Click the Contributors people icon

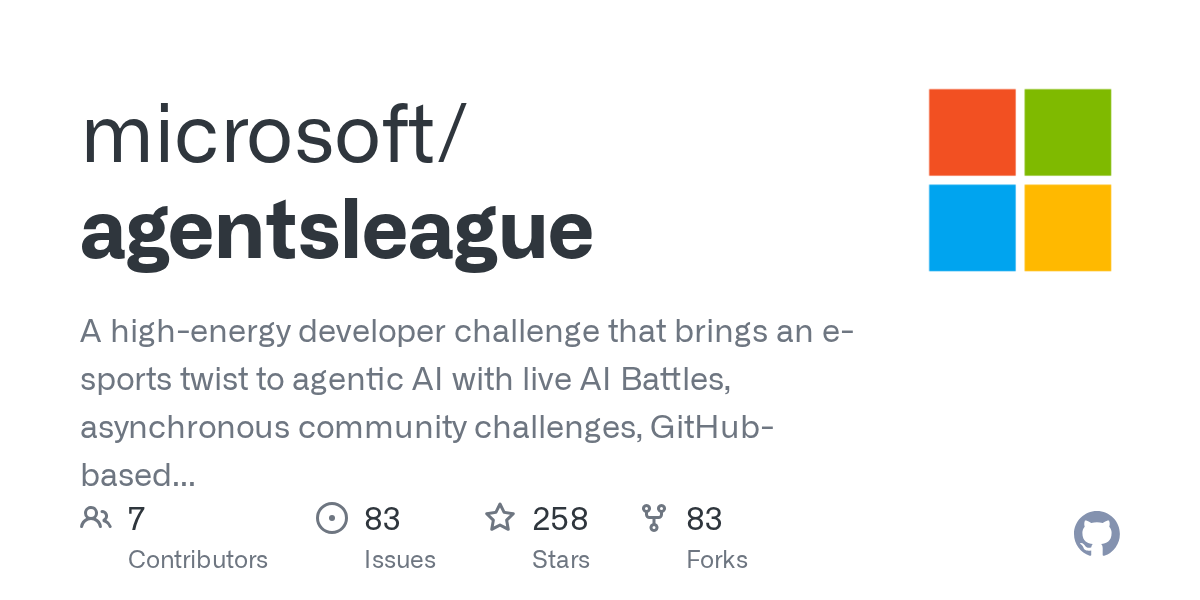(x=96, y=518)
